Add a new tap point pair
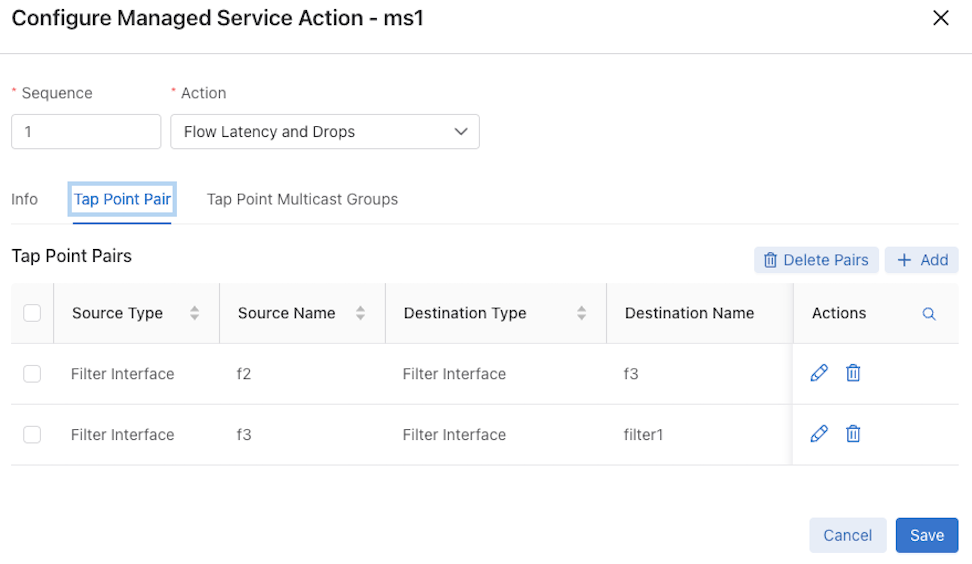Viewport: 972px width, 564px height. coord(922,260)
